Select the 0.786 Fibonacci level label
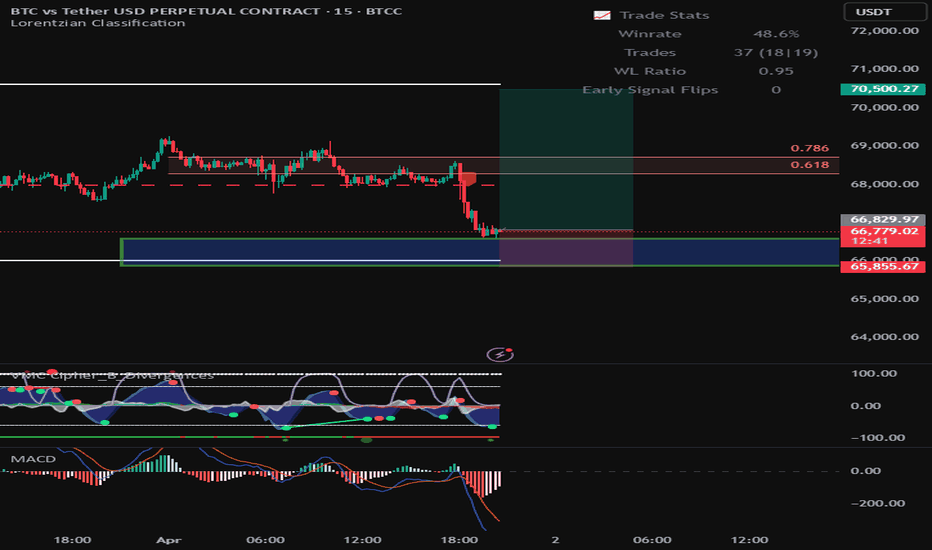The width and height of the screenshot is (932, 550). pyautogui.click(x=807, y=148)
